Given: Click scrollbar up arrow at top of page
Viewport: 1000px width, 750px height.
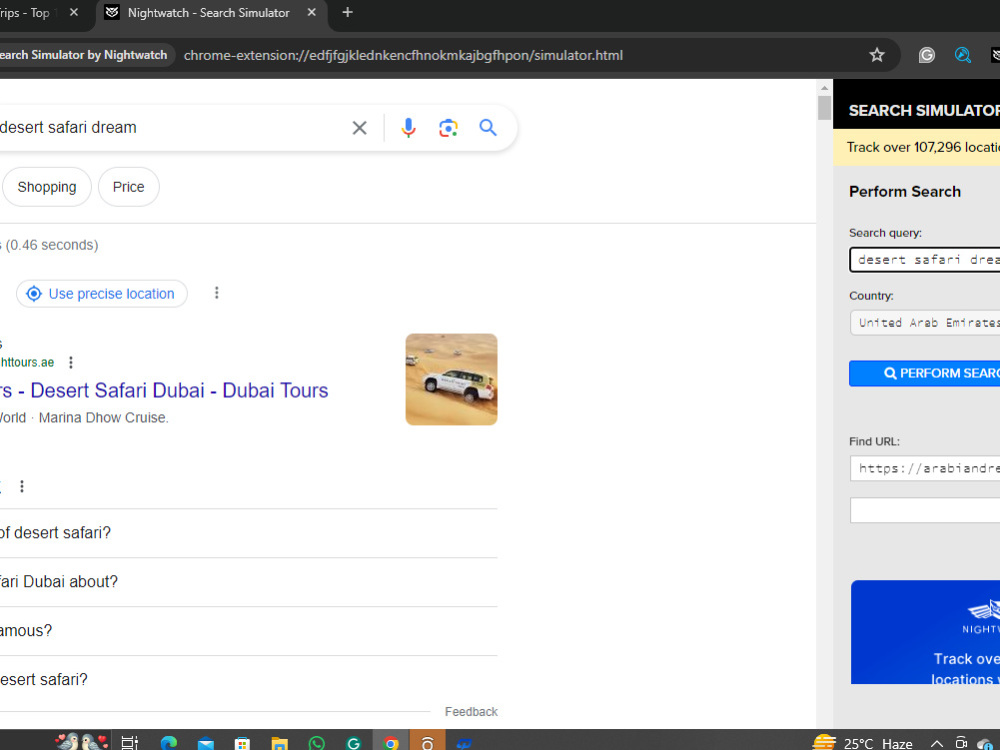Looking at the screenshot, I should (x=824, y=88).
